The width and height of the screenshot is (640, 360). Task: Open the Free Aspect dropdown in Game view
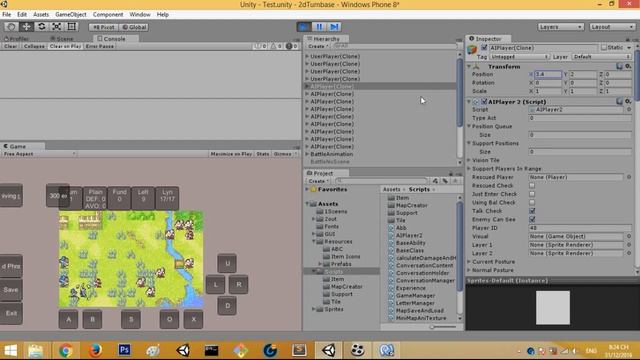click(x=39, y=154)
